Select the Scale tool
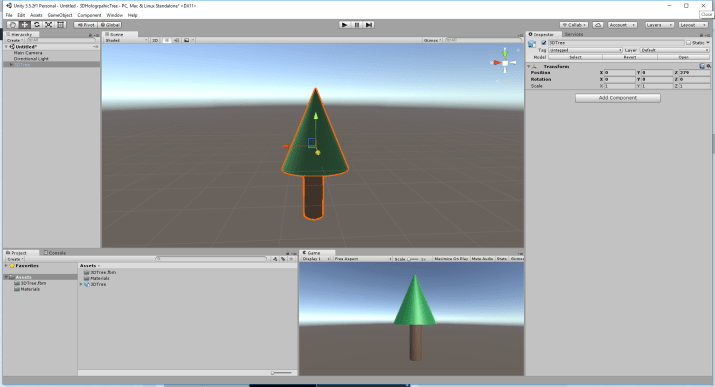 click(48, 25)
